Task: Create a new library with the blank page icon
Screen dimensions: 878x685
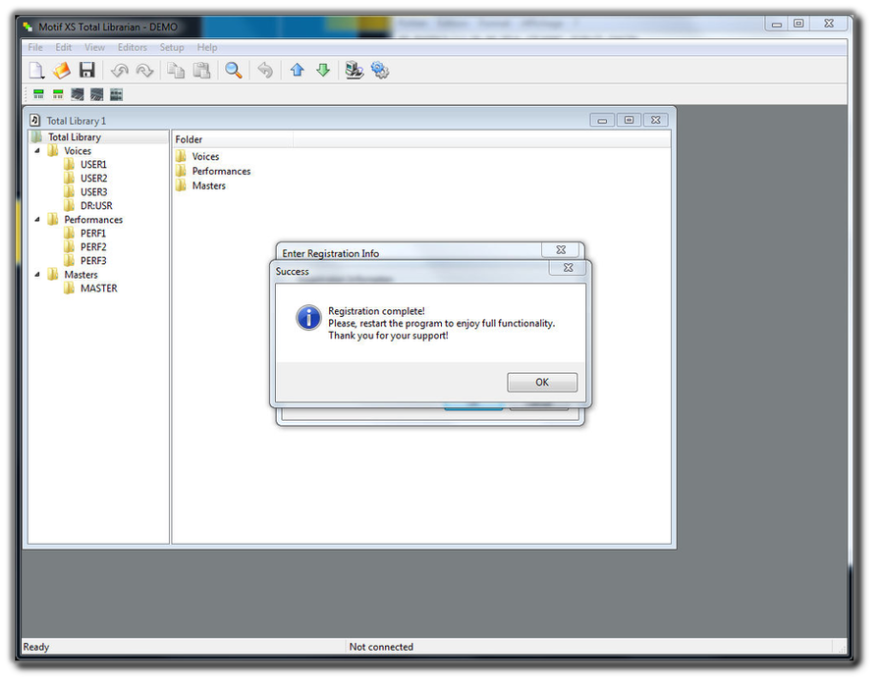Action: pos(37,71)
